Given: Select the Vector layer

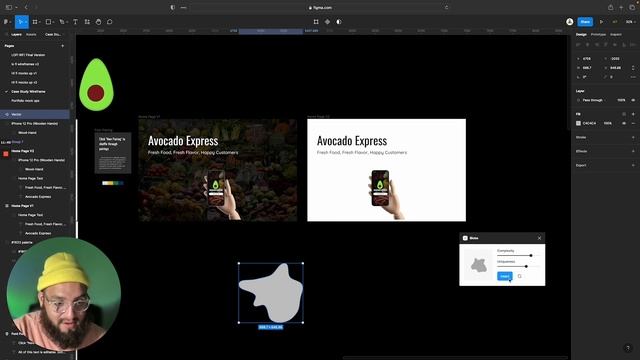Looking at the screenshot, I should pos(35,114).
